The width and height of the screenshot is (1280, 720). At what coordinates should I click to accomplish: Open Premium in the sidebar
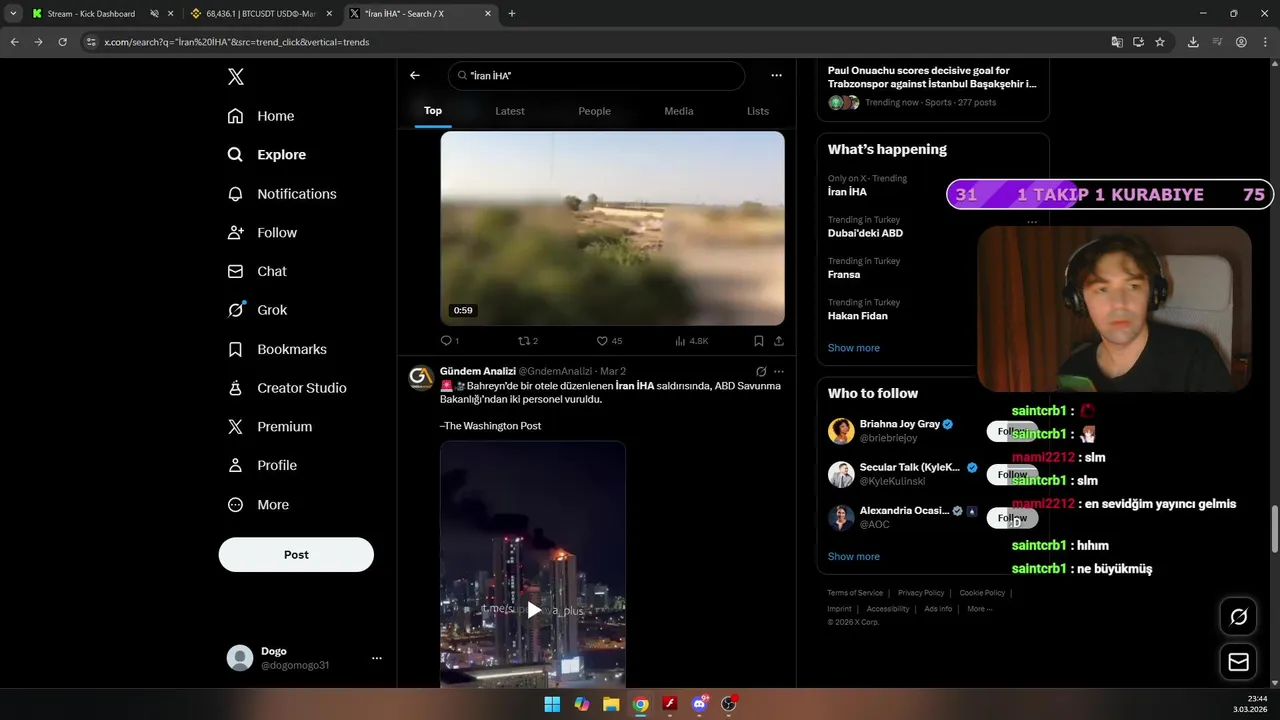tap(270, 427)
